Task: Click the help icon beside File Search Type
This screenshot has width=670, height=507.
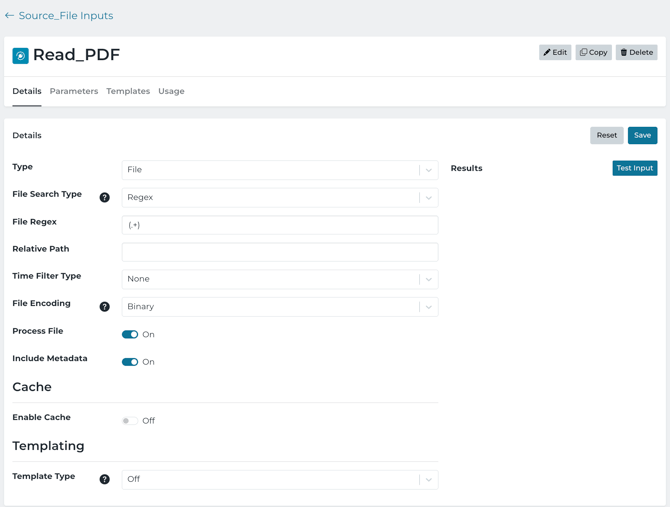Action: pyautogui.click(x=105, y=197)
